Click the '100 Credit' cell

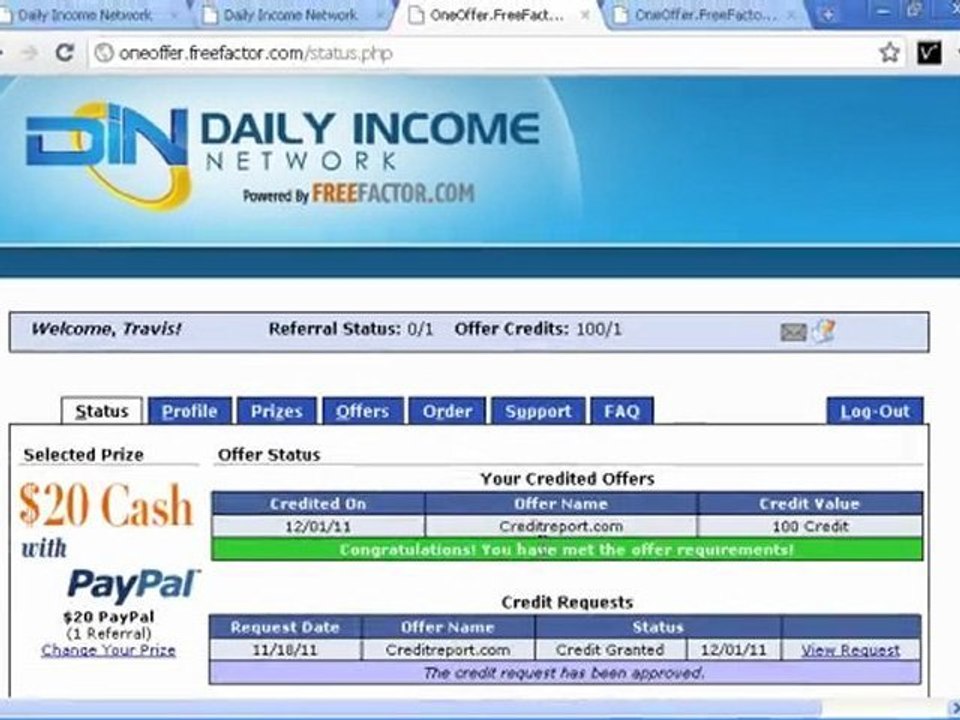(x=810, y=527)
